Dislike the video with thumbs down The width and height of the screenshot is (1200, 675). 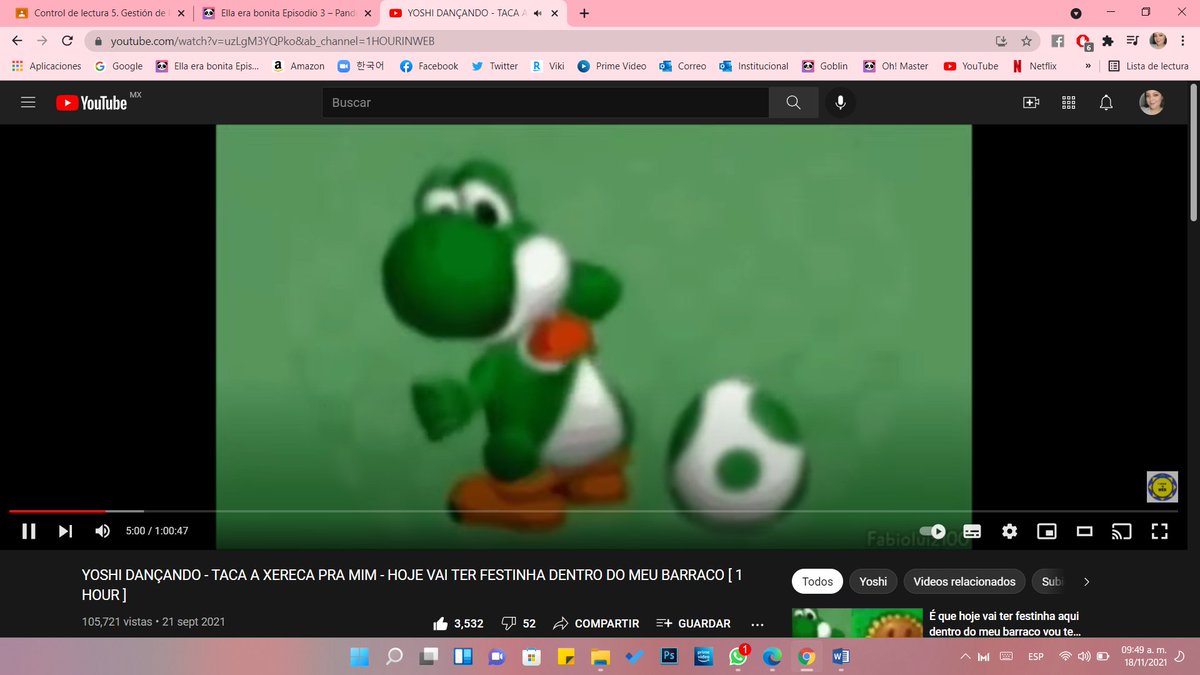pyautogui.click(x=518, y=623)
